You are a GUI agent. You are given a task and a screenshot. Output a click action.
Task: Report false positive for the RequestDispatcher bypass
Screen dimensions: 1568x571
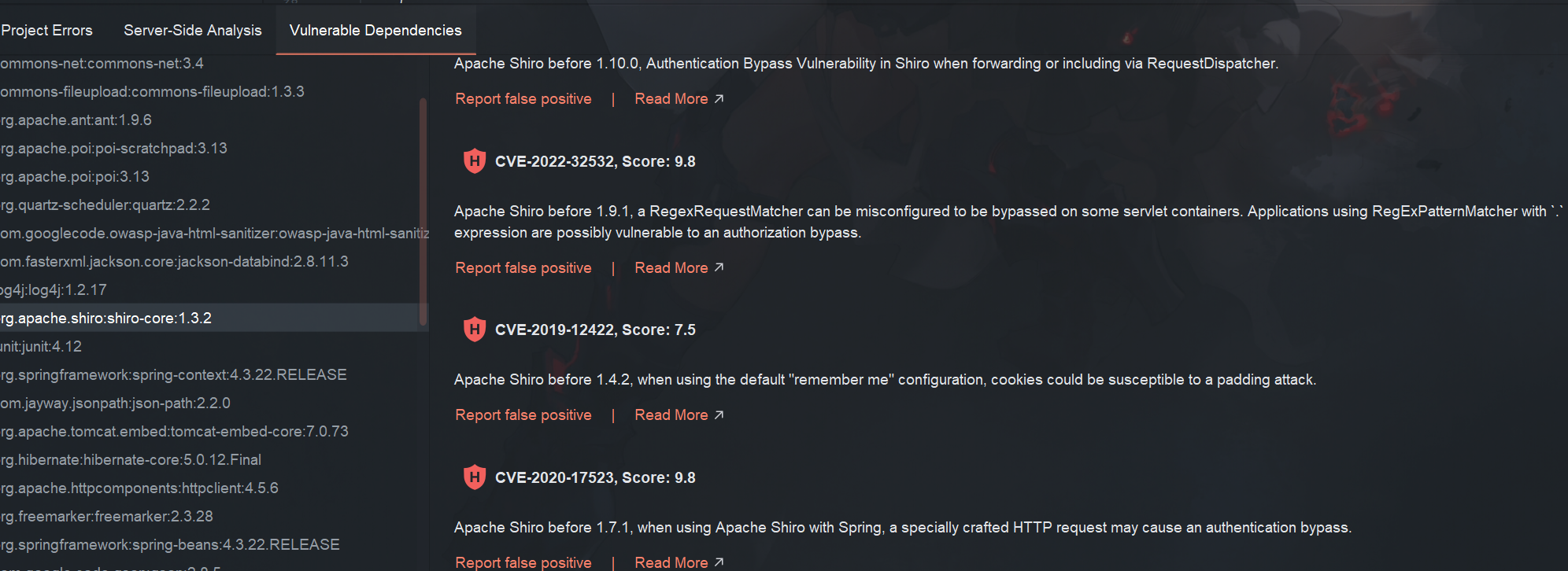tap(523, 99)
